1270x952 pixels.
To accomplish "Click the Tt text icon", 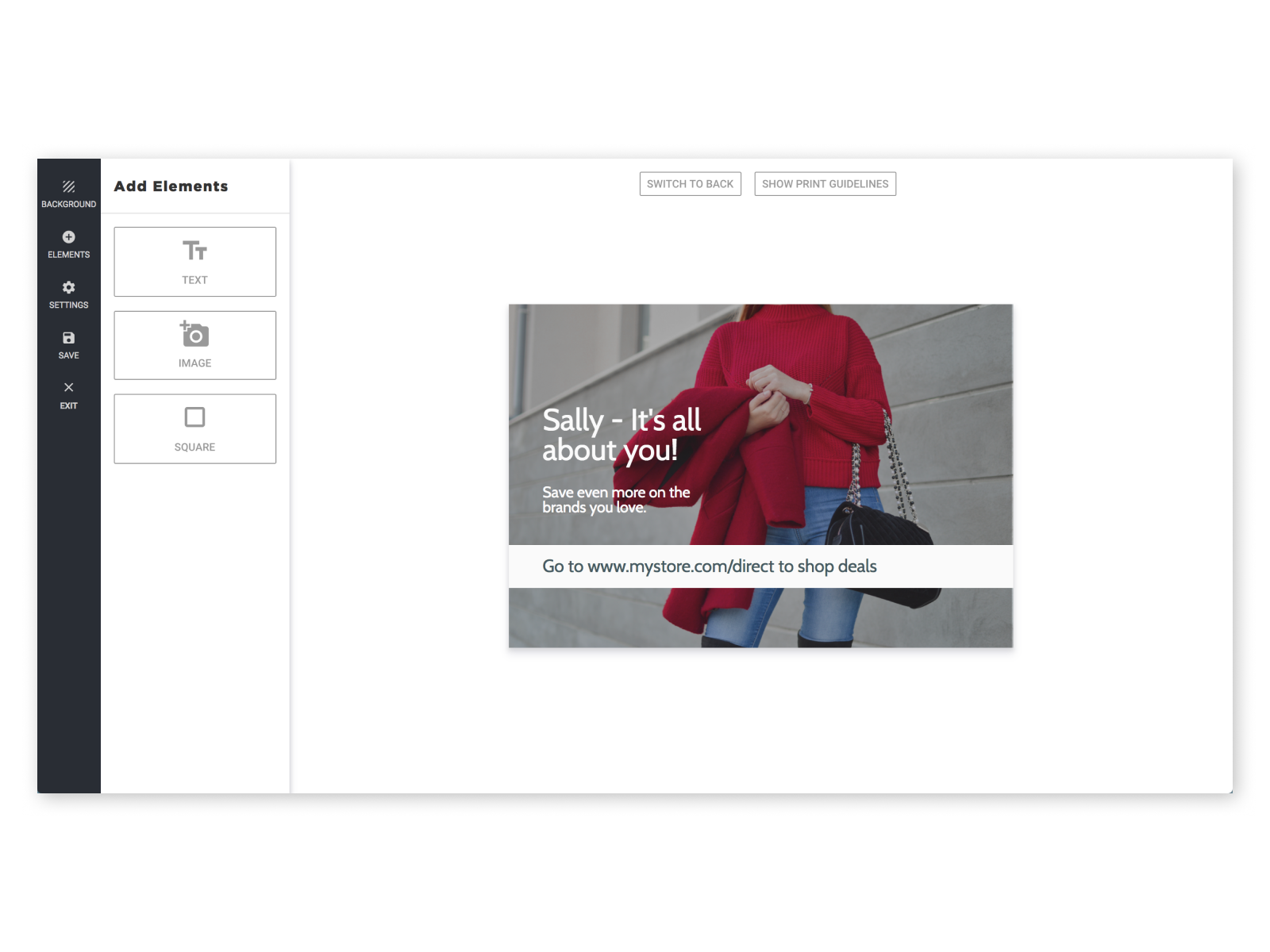I will (x=194, y=251).
